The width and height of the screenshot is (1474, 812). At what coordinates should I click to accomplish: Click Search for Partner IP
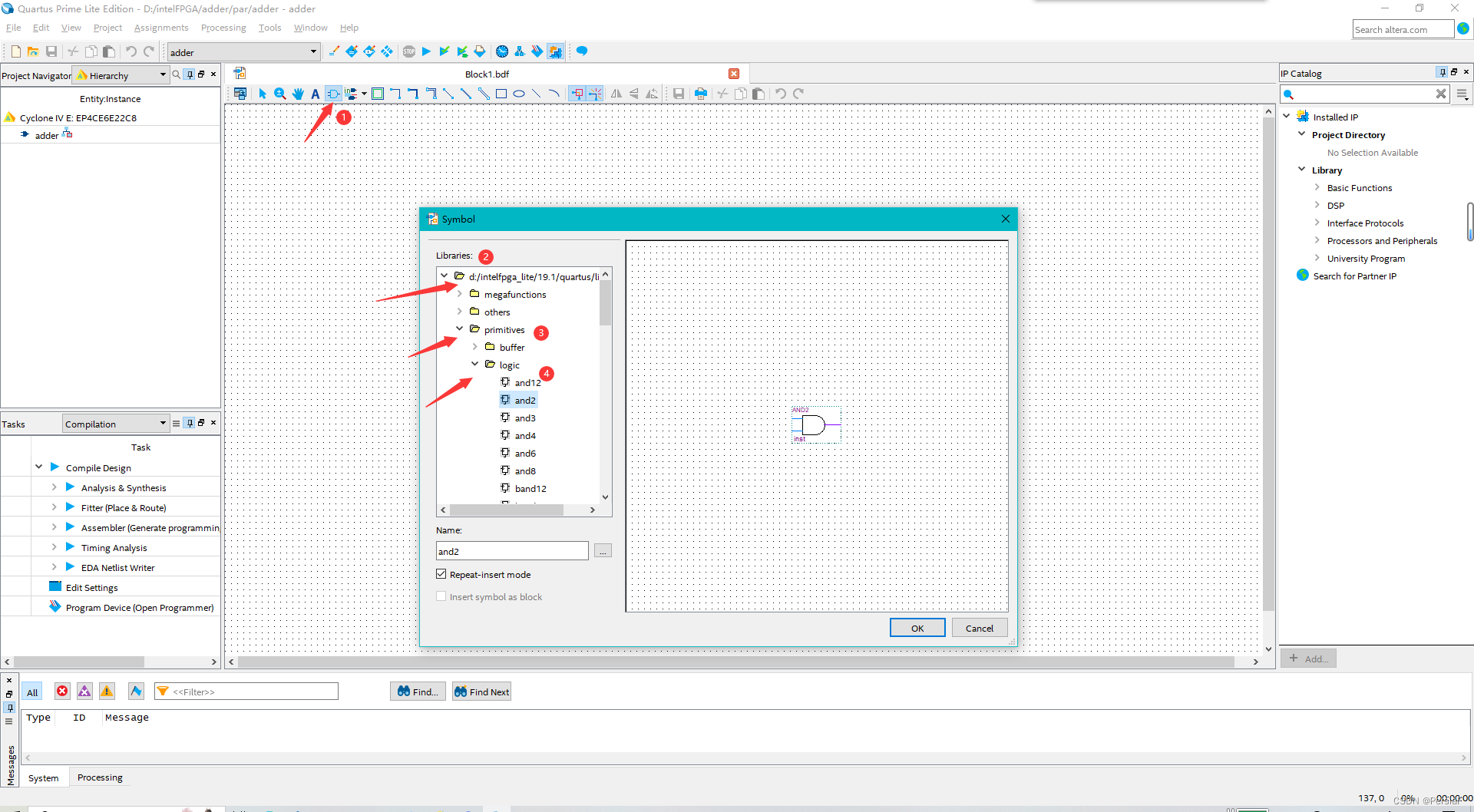[1354, 276]
